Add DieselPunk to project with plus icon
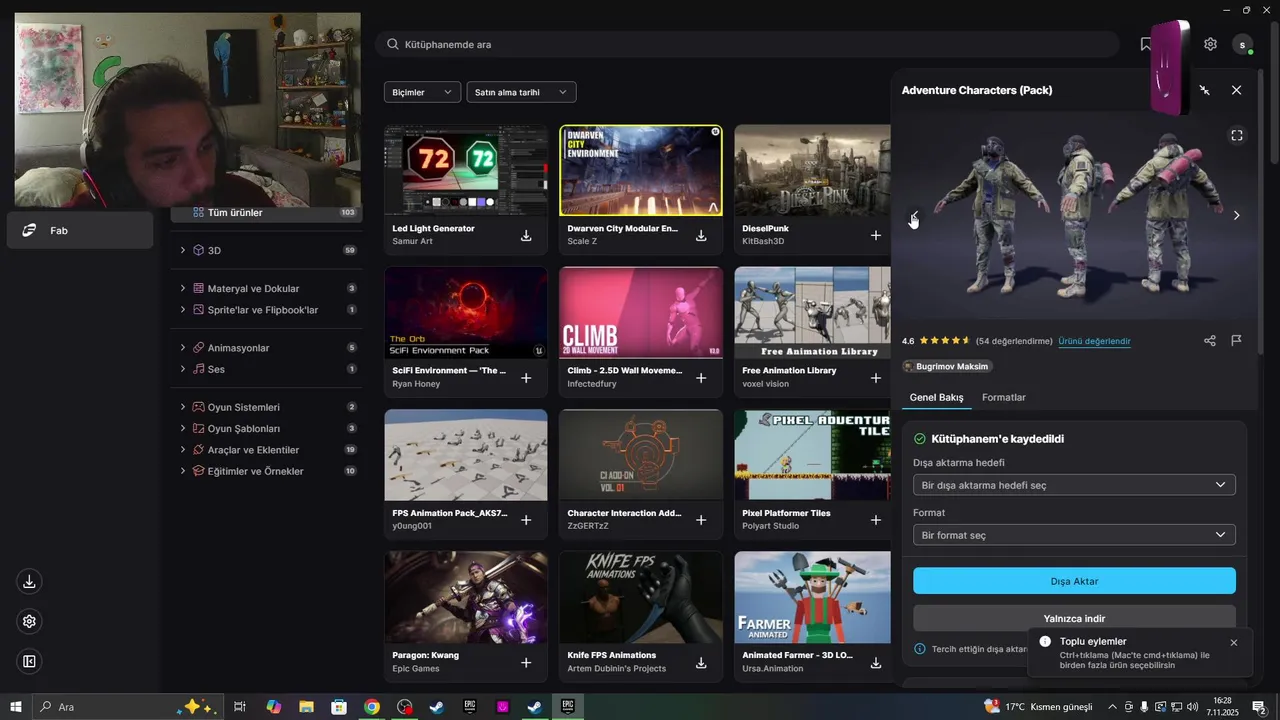 click(876, 236)
